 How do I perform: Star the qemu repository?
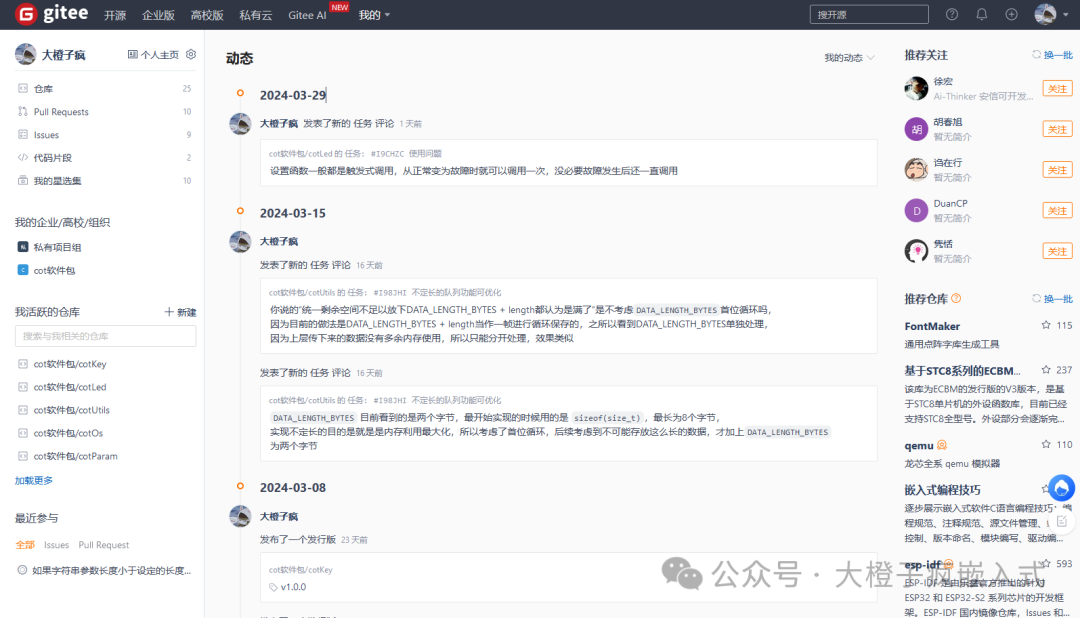1046,445
